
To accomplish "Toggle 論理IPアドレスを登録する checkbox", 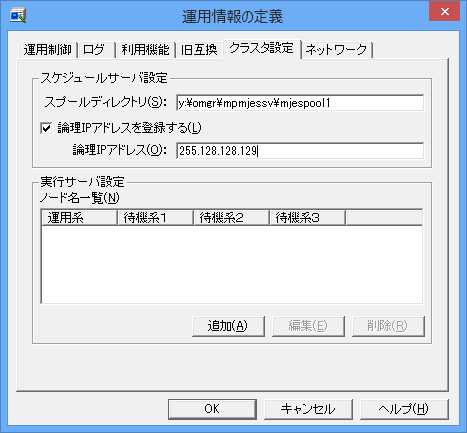I will click(x=46, y=128).
